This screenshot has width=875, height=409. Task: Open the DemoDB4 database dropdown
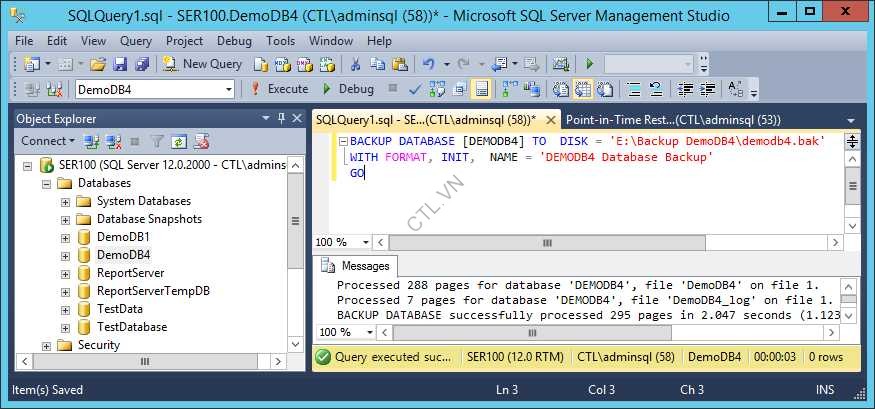[229, 89]
